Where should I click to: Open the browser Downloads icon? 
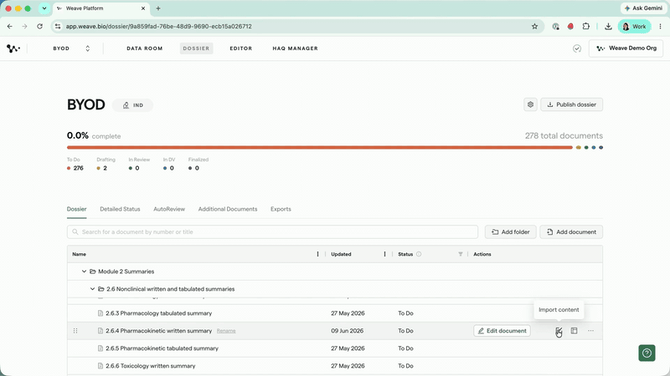coord(608,26)
